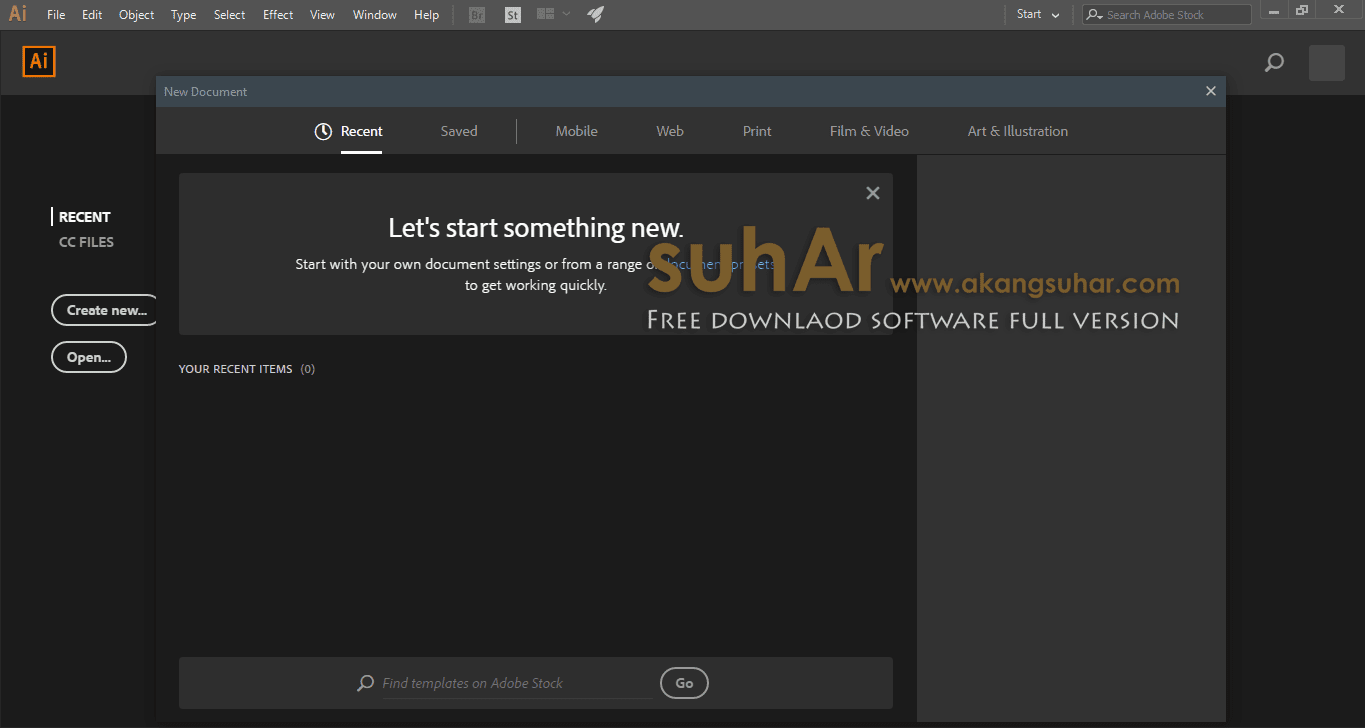Click the Search Adobe Stock field

1167,14
